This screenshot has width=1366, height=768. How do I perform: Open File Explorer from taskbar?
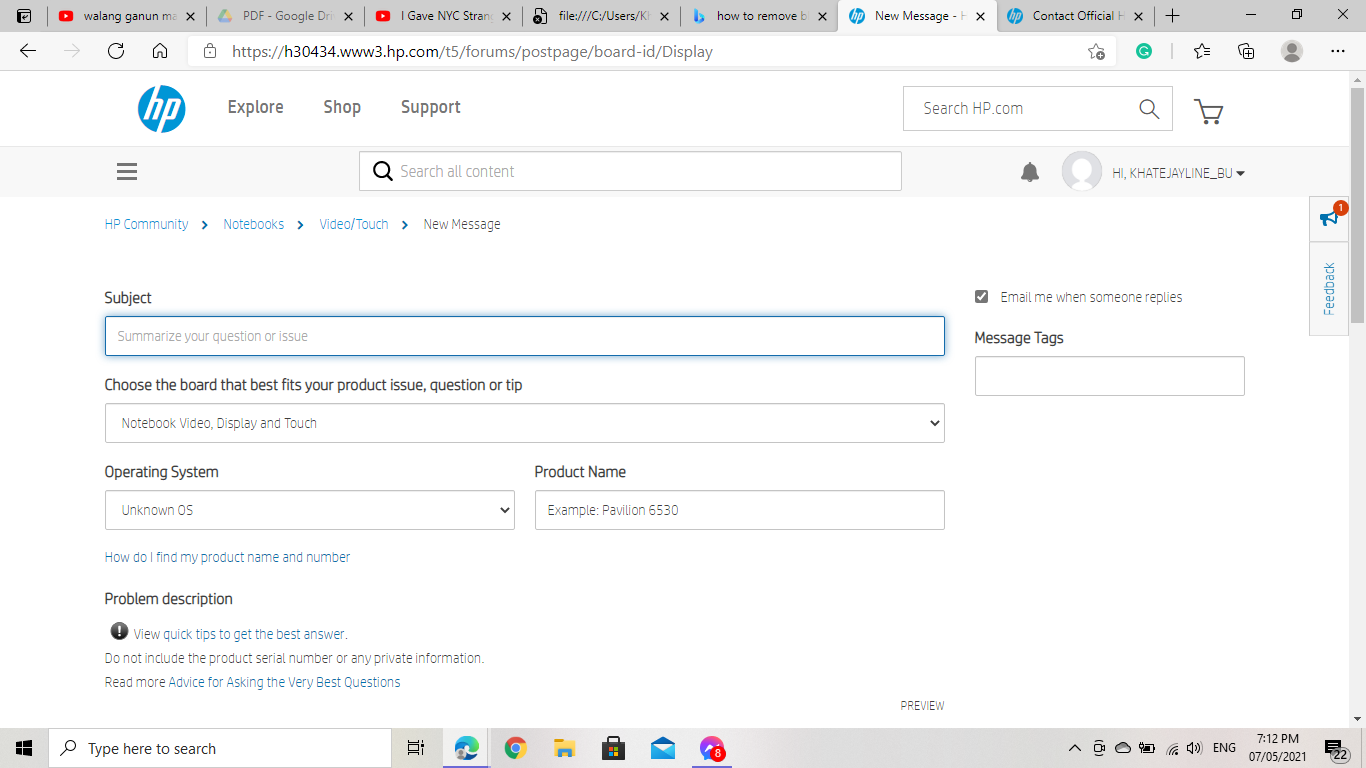tap(564, 748)
